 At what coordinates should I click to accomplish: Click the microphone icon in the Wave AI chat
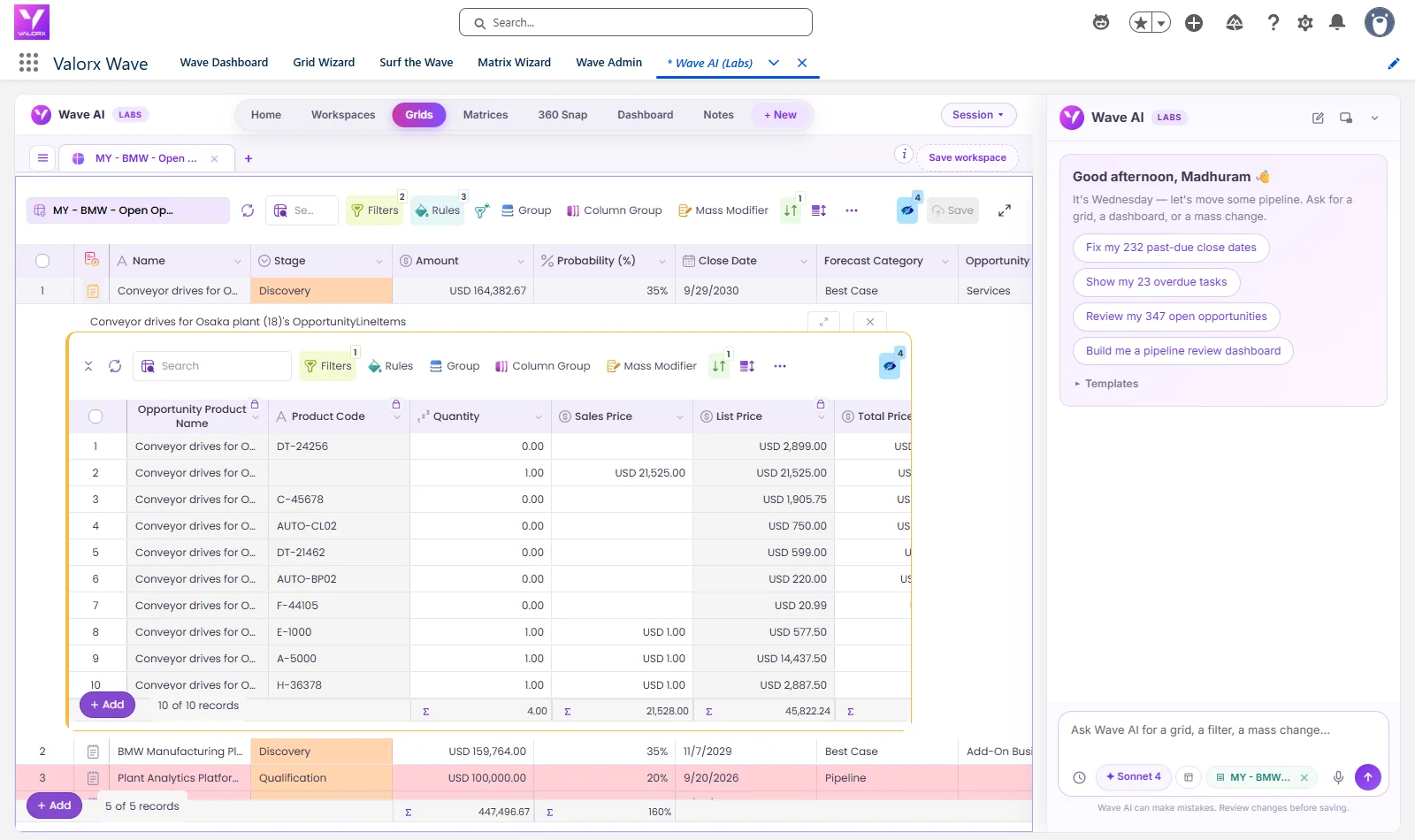1338,777
